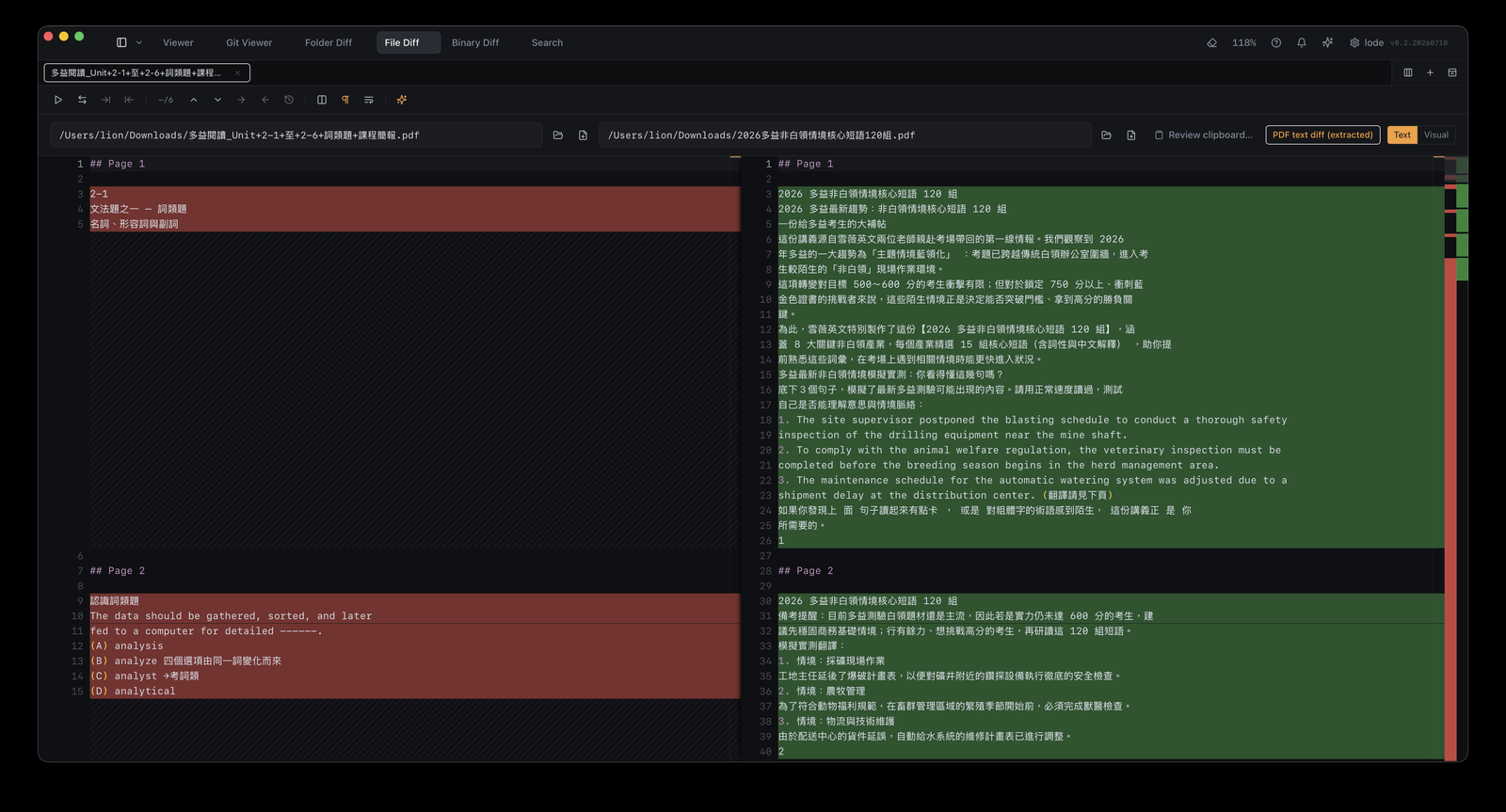Screen dimensions: 1506x812
Task: Toggle word wrap in diff
Action: click(x=369, y=100)
